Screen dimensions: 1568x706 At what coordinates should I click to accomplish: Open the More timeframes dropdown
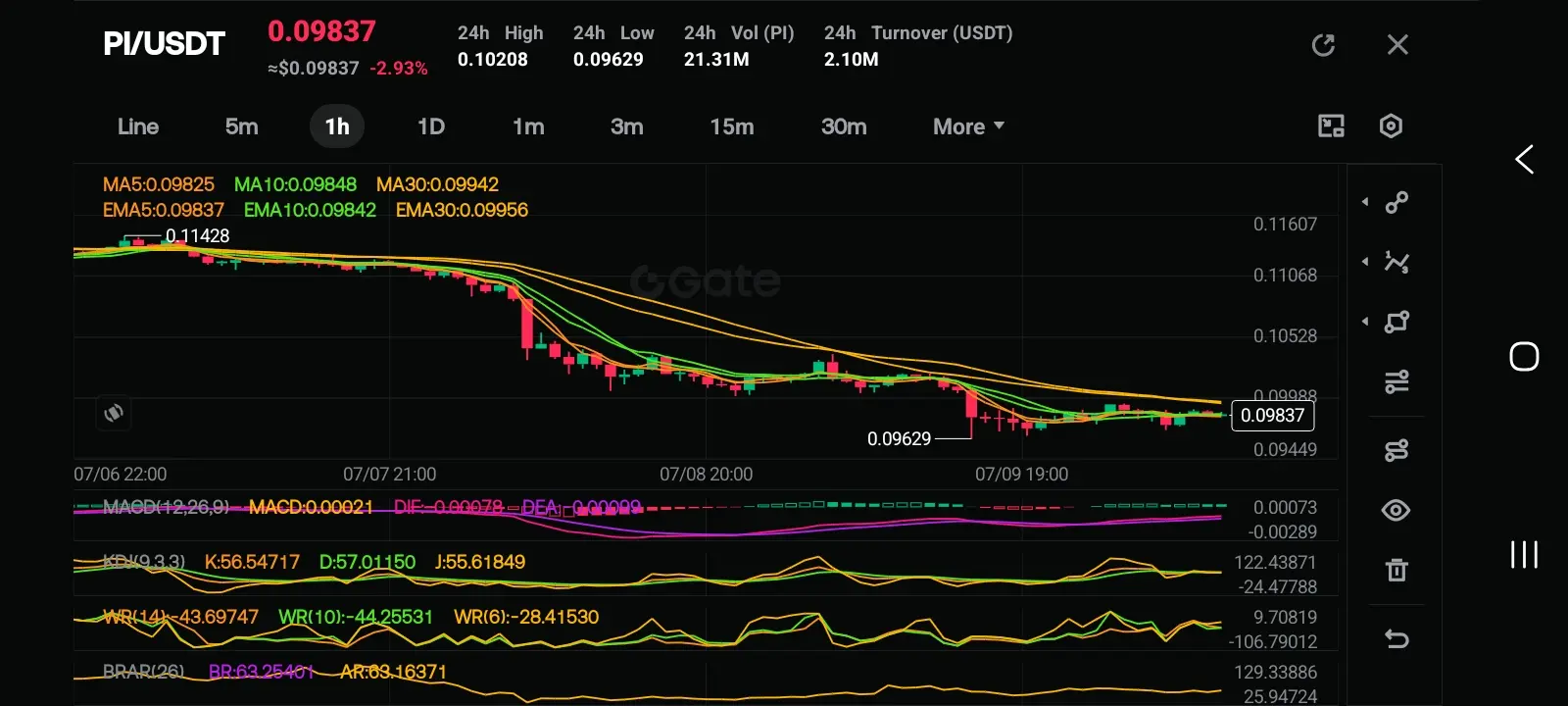click(968, 126)
